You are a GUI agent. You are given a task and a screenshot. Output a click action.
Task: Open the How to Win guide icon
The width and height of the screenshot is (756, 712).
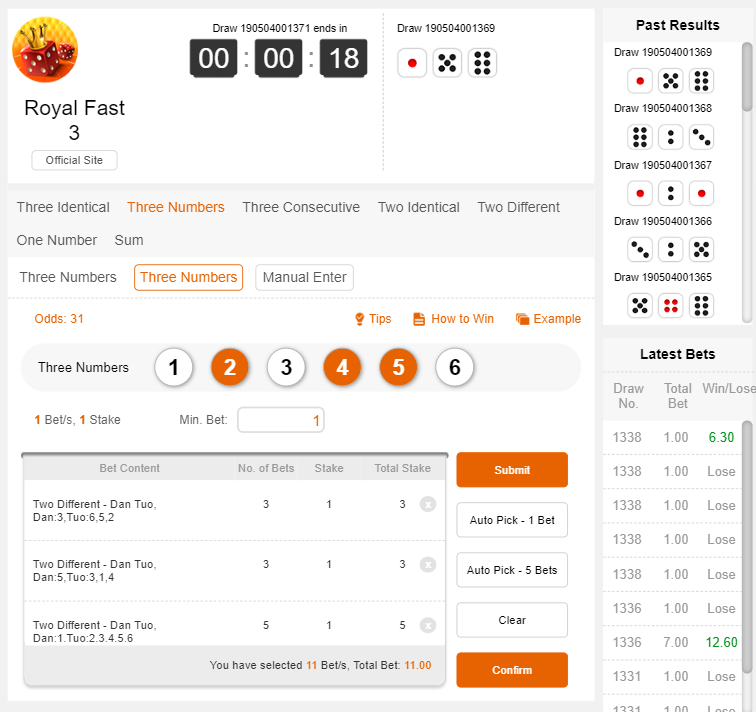tap(419, 319)
